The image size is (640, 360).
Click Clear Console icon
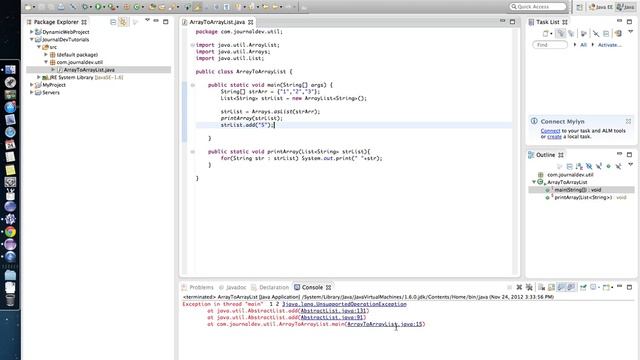tap(542, 287)
